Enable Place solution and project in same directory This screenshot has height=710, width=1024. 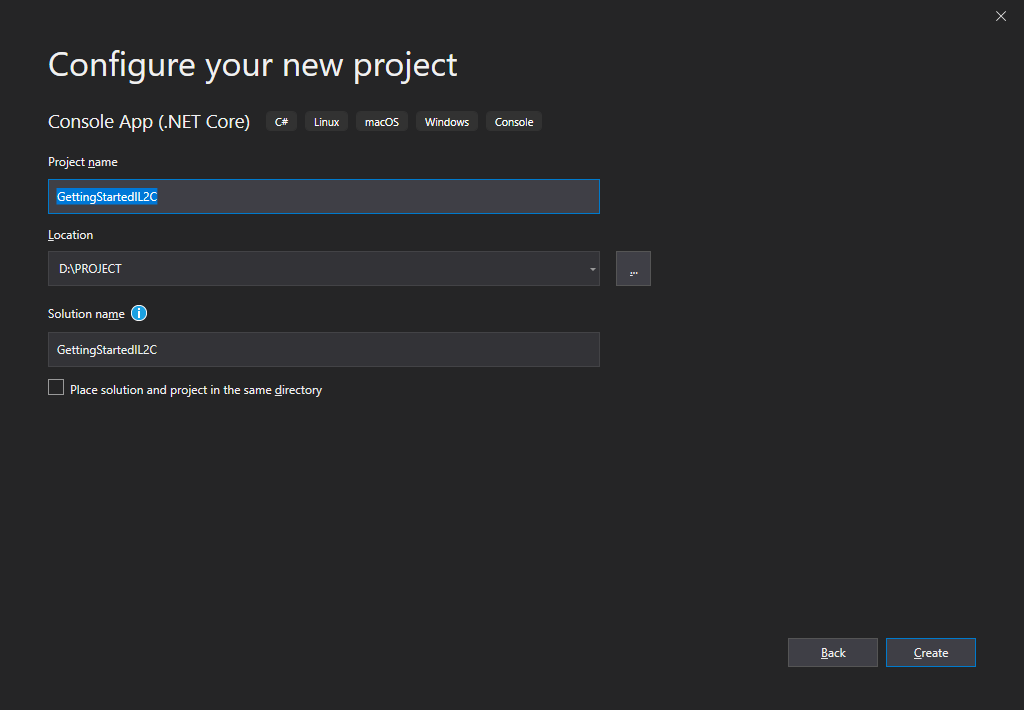(56, 388)
